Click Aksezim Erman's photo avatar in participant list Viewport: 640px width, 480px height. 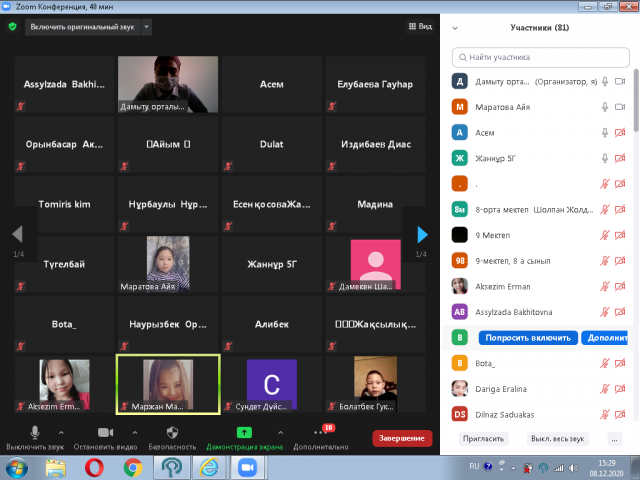(x=460, y=286)
